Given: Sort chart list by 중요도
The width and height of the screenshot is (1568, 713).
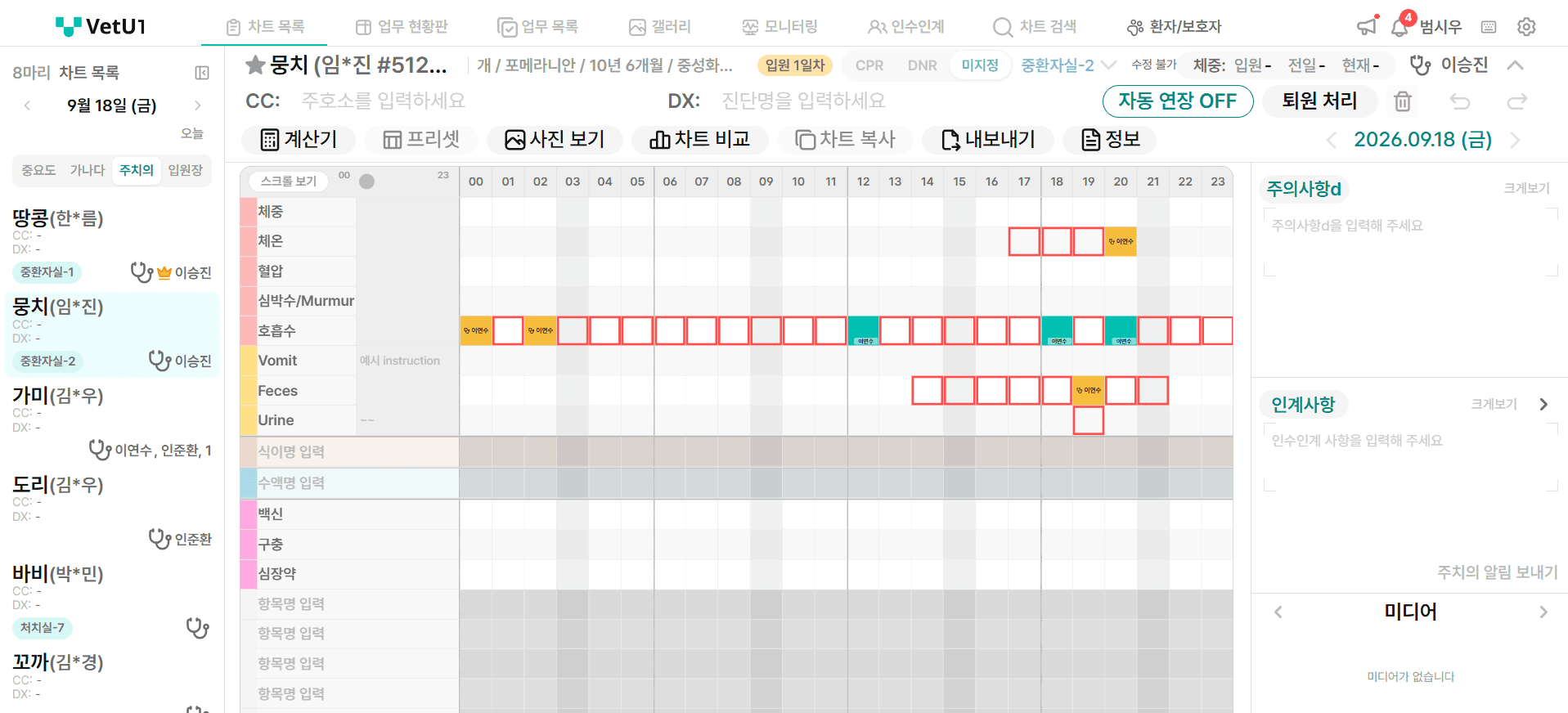Looking at the screenshot, I should coord(38,170).
